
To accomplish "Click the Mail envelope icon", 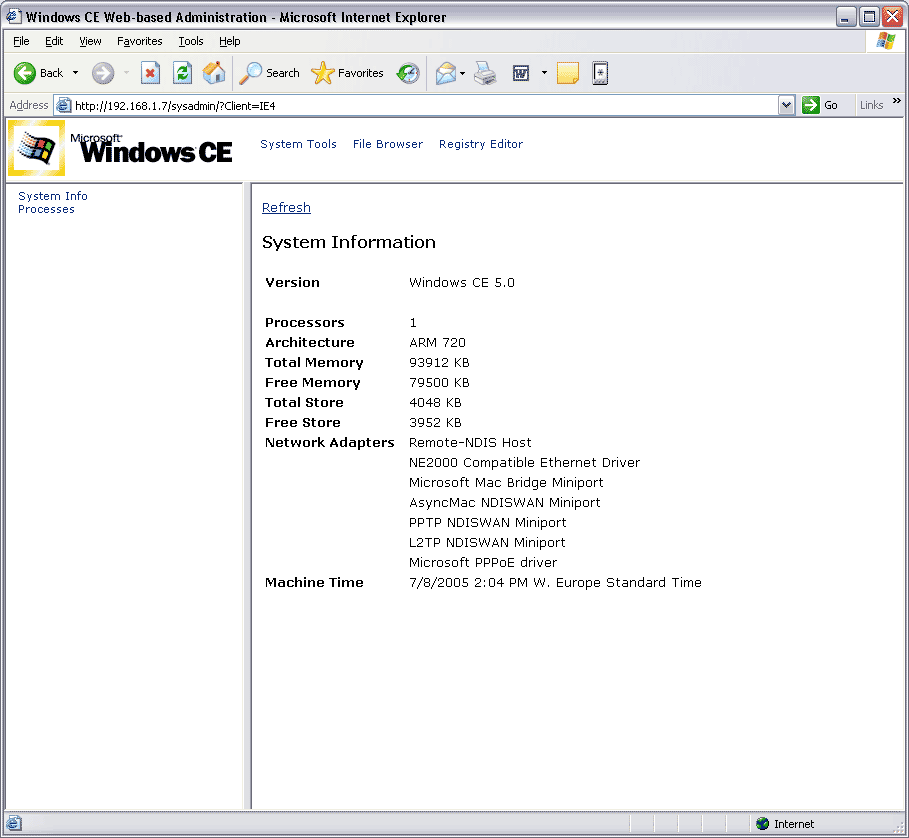I will coord(446,74).
